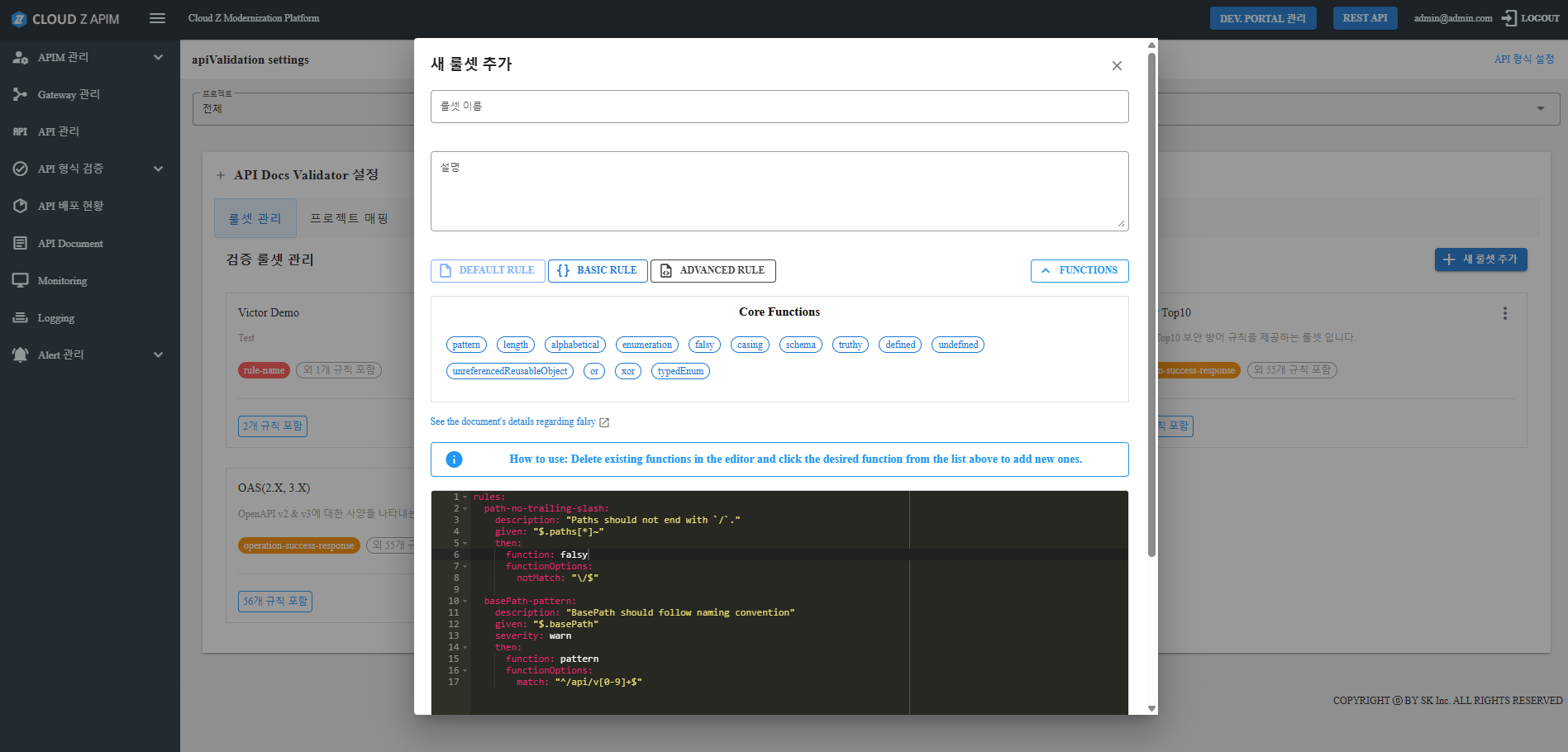Screen dimensions: 1568x752
Task: Open the Monitoring sidebar icon
Action: (x=20, y=280)
